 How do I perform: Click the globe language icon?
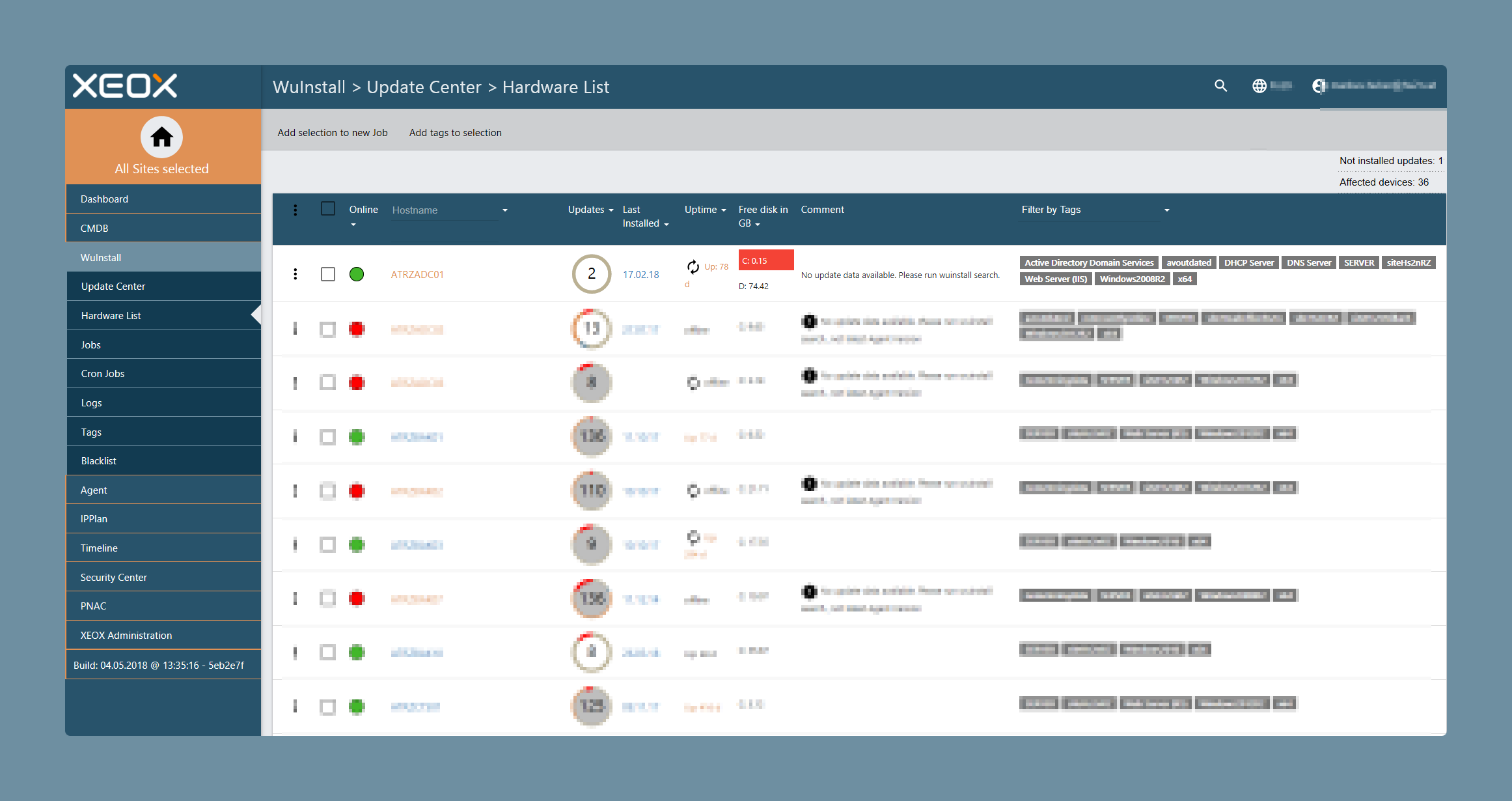pos(1259,86)
